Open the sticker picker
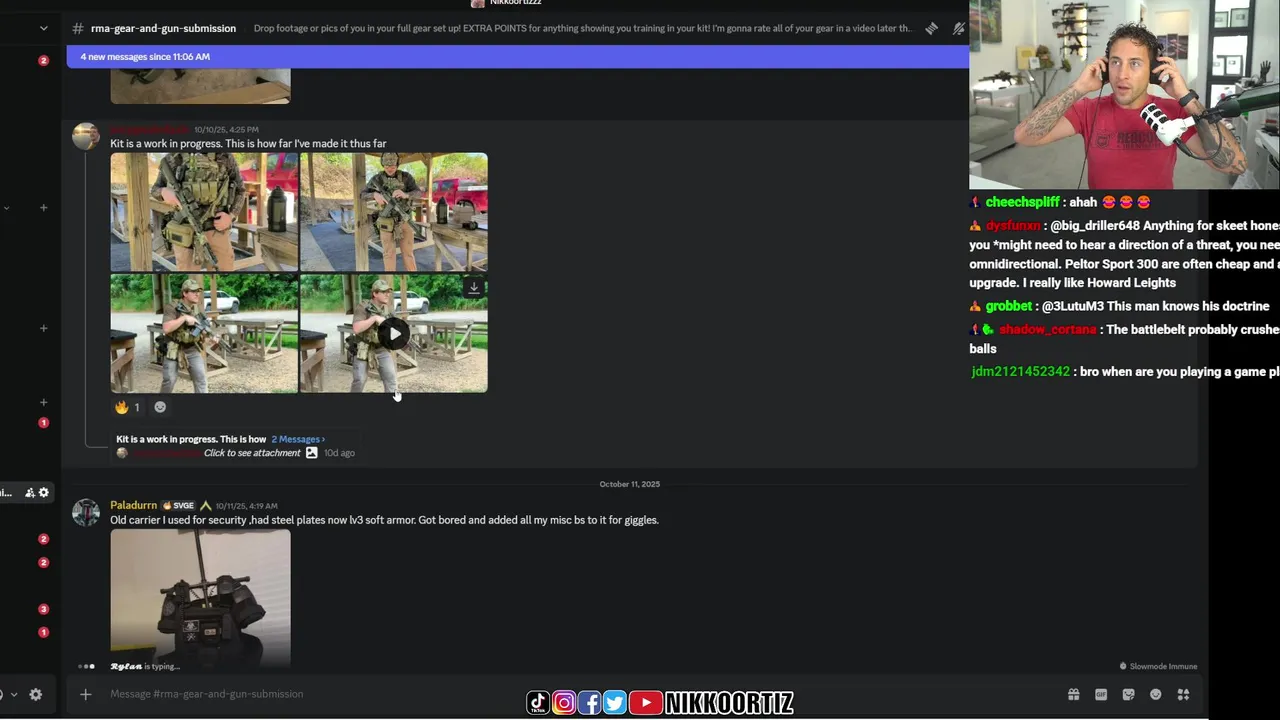 coord(1128,694)
